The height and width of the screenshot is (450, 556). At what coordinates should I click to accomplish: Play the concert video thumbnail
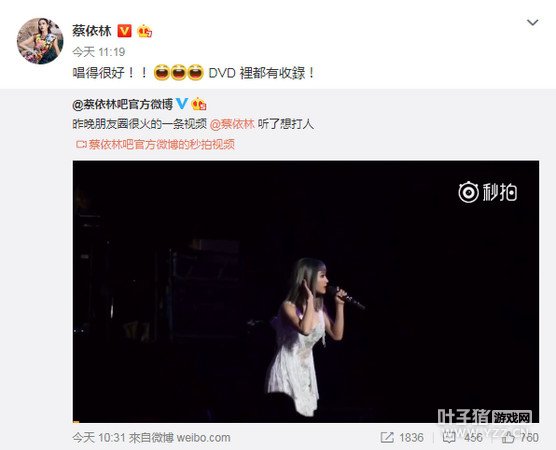point(306,291)
